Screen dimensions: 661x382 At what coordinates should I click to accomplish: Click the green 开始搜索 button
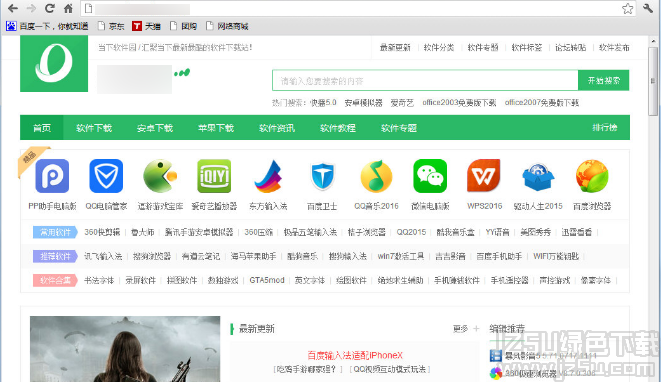click(x=604, y=80)
